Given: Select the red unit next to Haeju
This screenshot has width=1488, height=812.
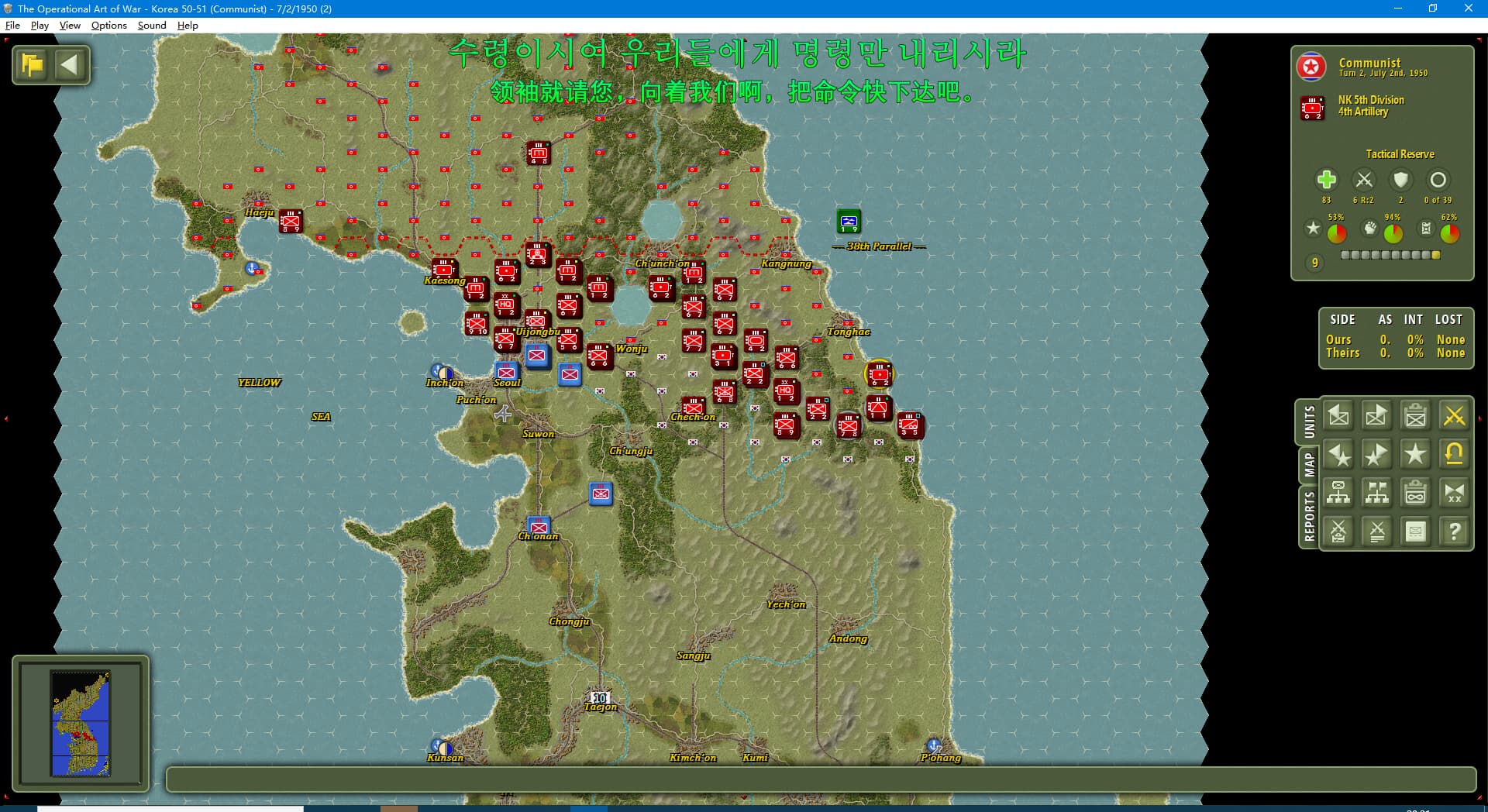Looking at the screenshot, I should pos(291,222).
